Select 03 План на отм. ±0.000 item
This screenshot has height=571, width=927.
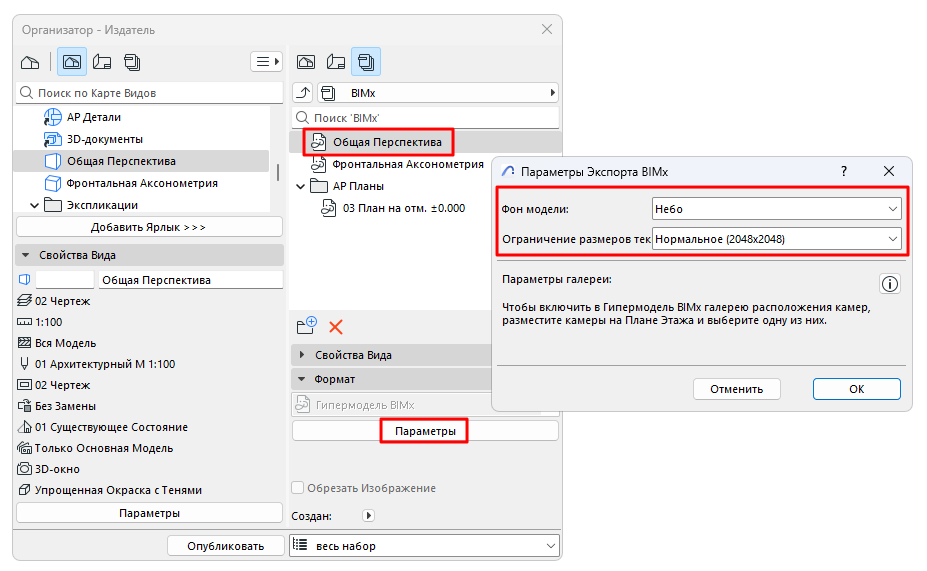pos(394,208)
